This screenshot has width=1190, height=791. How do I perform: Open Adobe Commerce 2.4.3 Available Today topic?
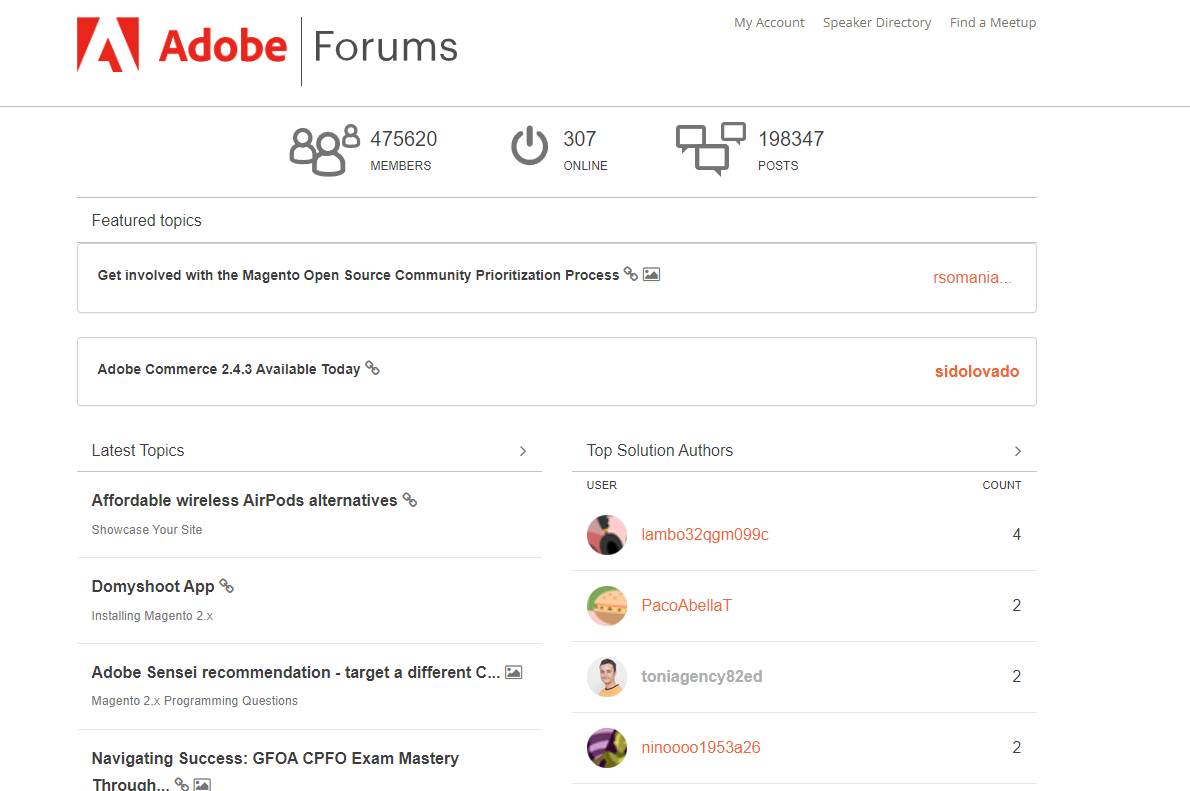(228, 369)
